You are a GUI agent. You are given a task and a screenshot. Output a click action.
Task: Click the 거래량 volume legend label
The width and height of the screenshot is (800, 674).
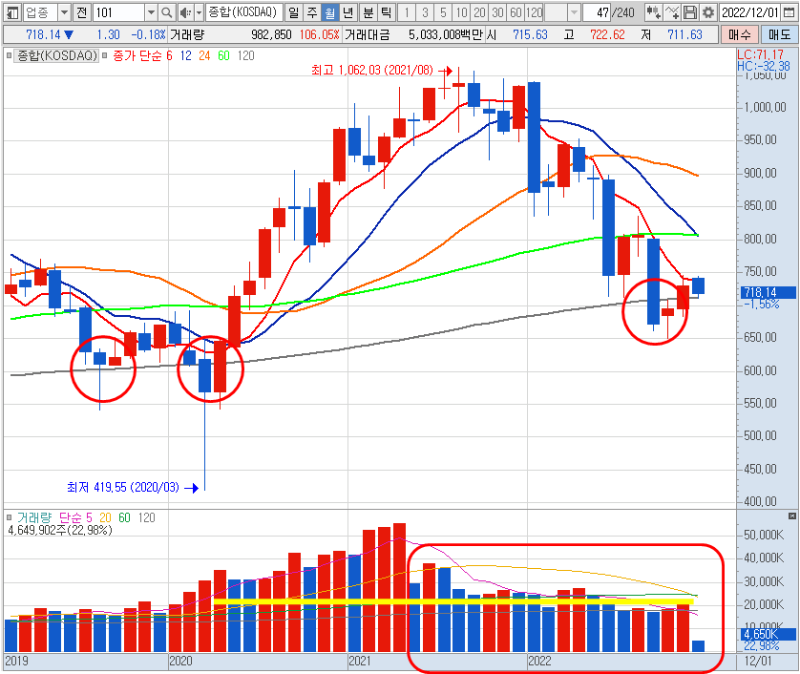(x=35, y=517)
